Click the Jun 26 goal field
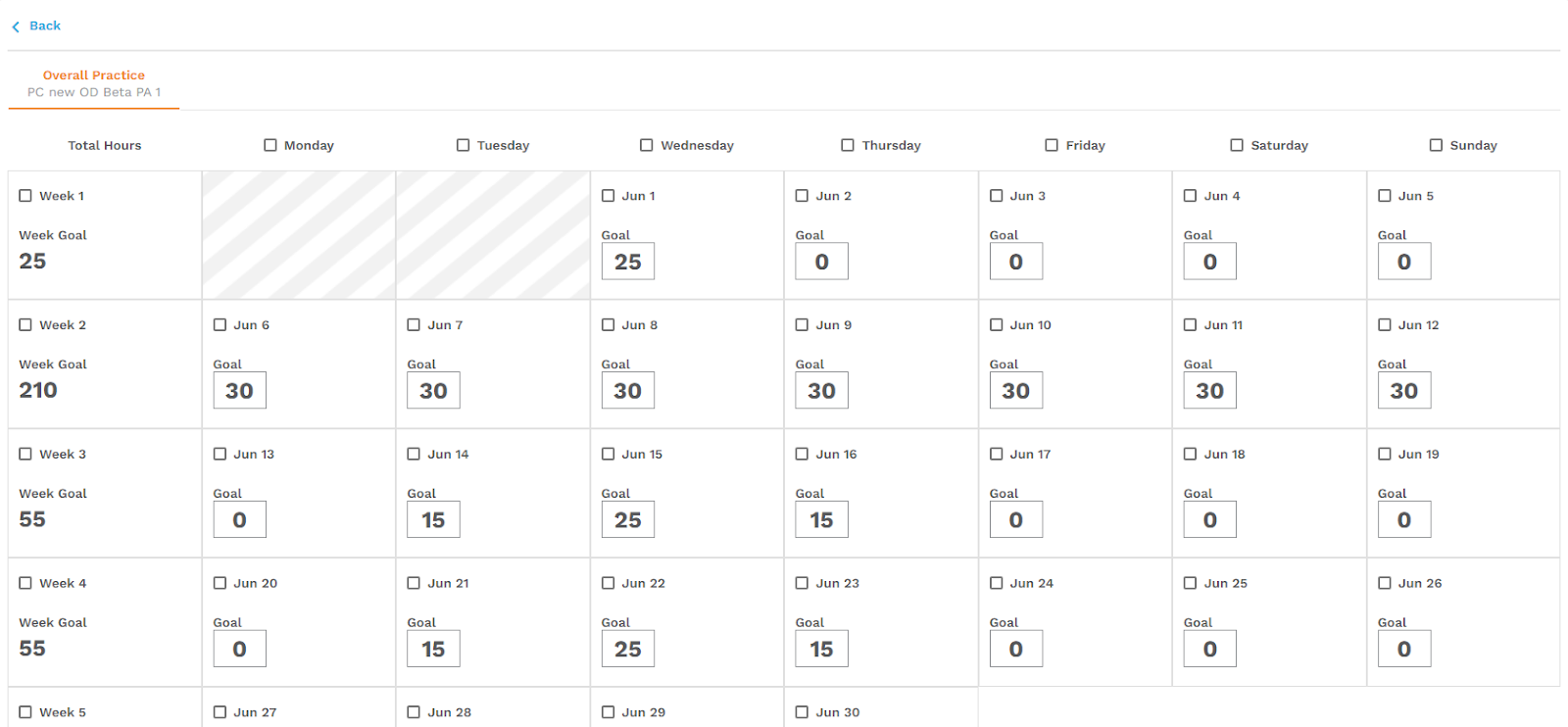The image size is (1568, 727). coord(1403,649)
